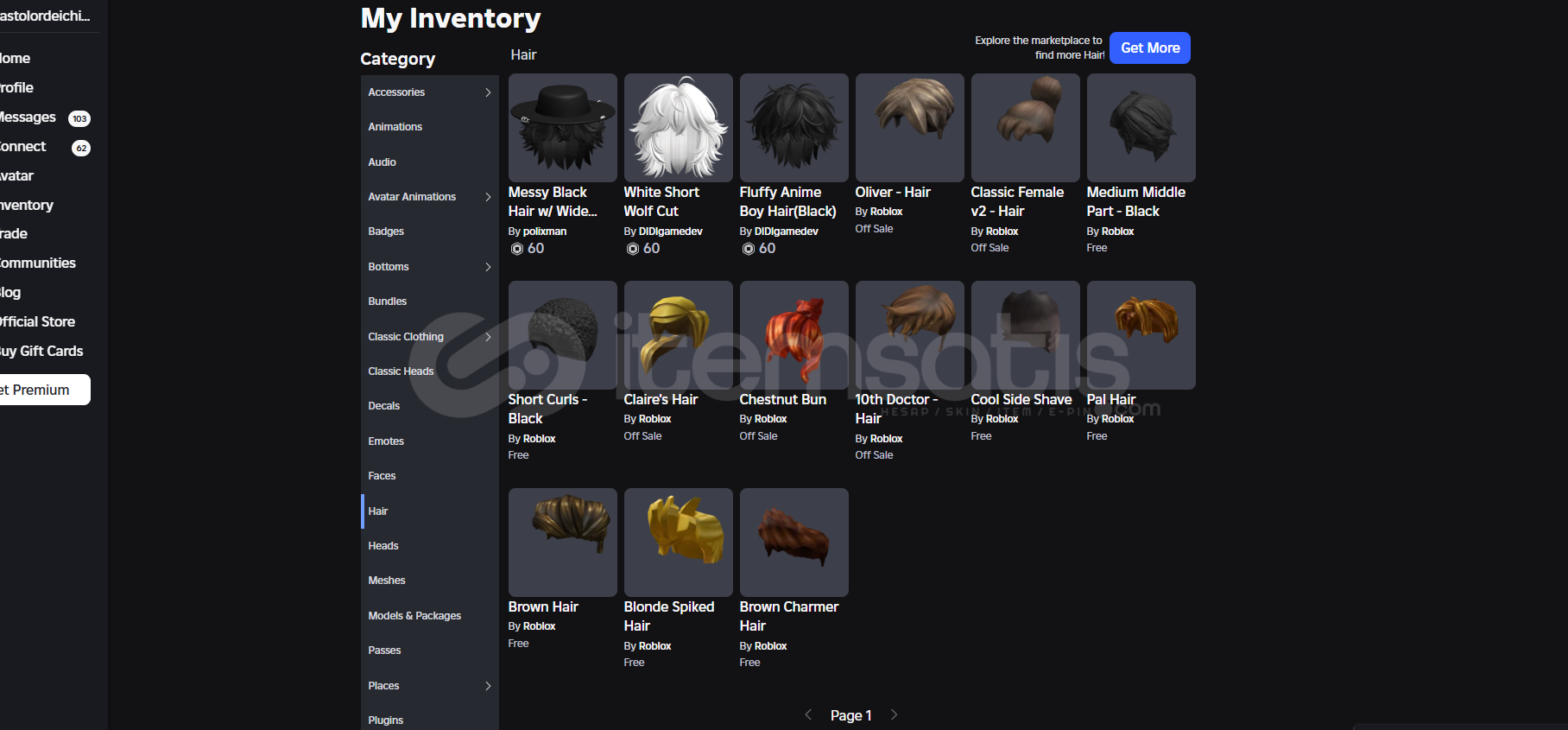Open the Brown Charmer Hair thumbnail
This screenshot has width=1568, height=730.
[x=794, y=543]
